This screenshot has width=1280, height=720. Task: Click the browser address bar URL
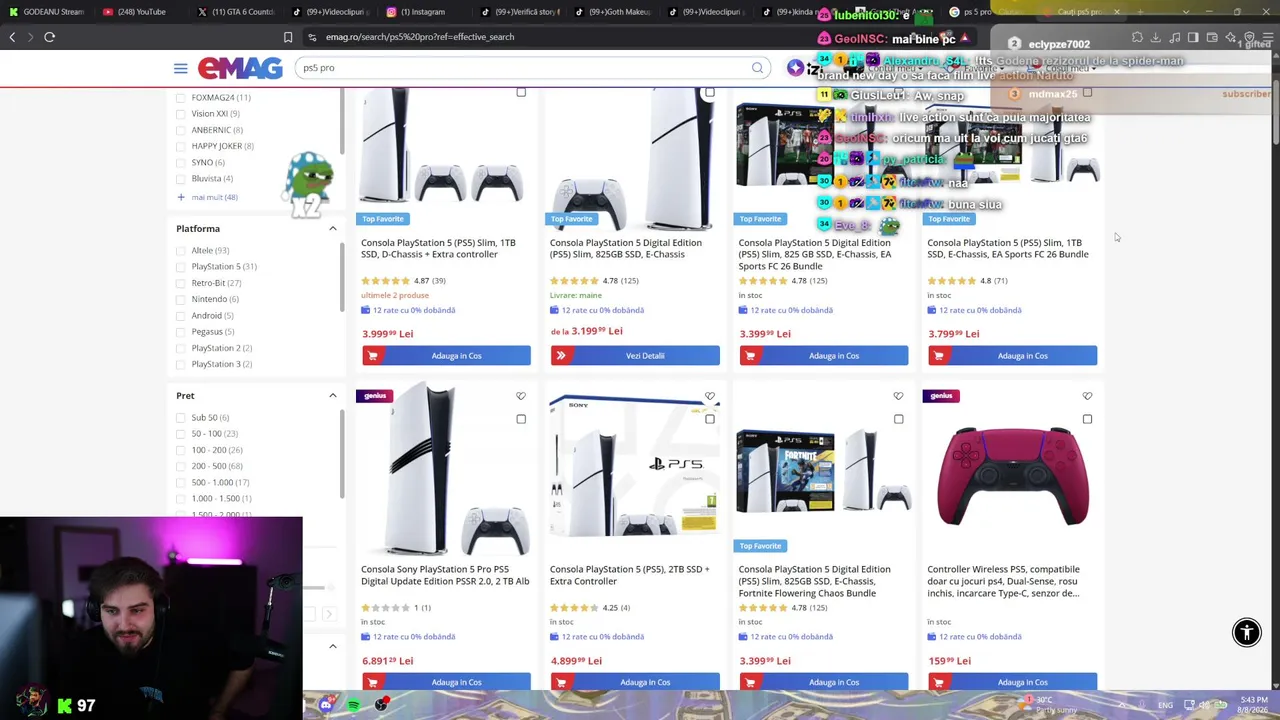[x=420, y=37]
